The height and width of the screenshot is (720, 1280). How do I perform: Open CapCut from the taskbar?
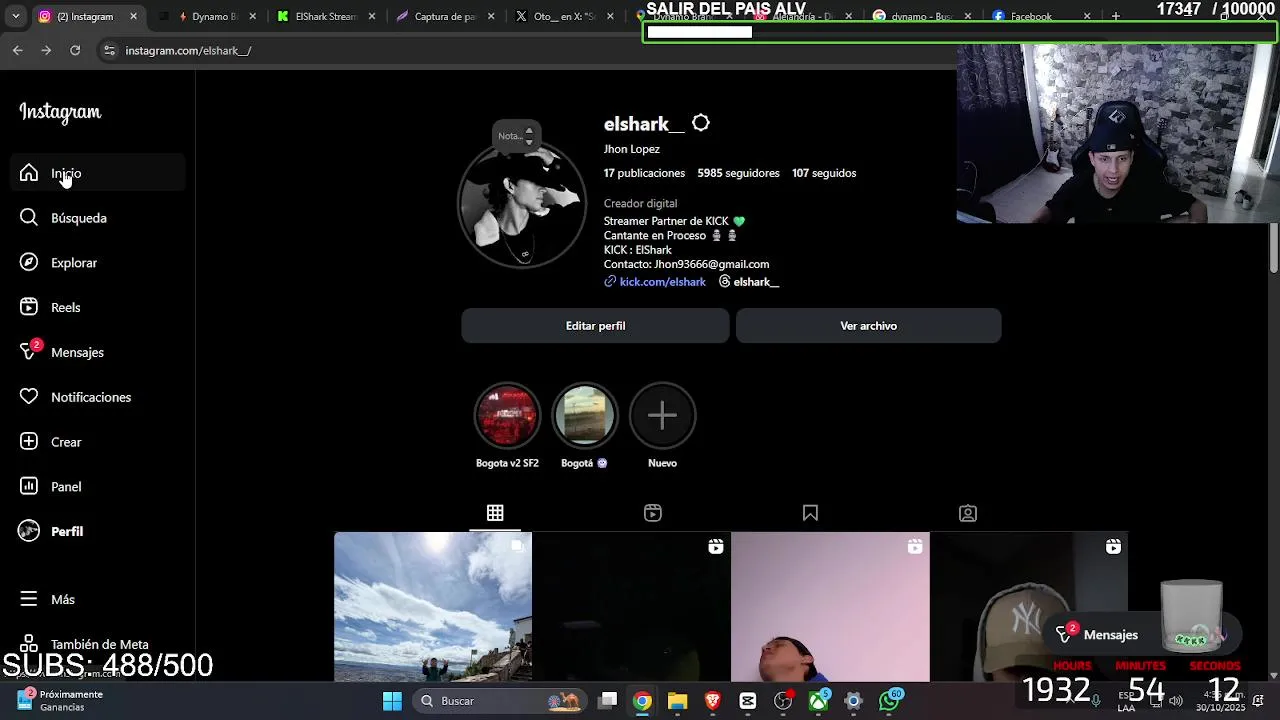tap(747, 701)
